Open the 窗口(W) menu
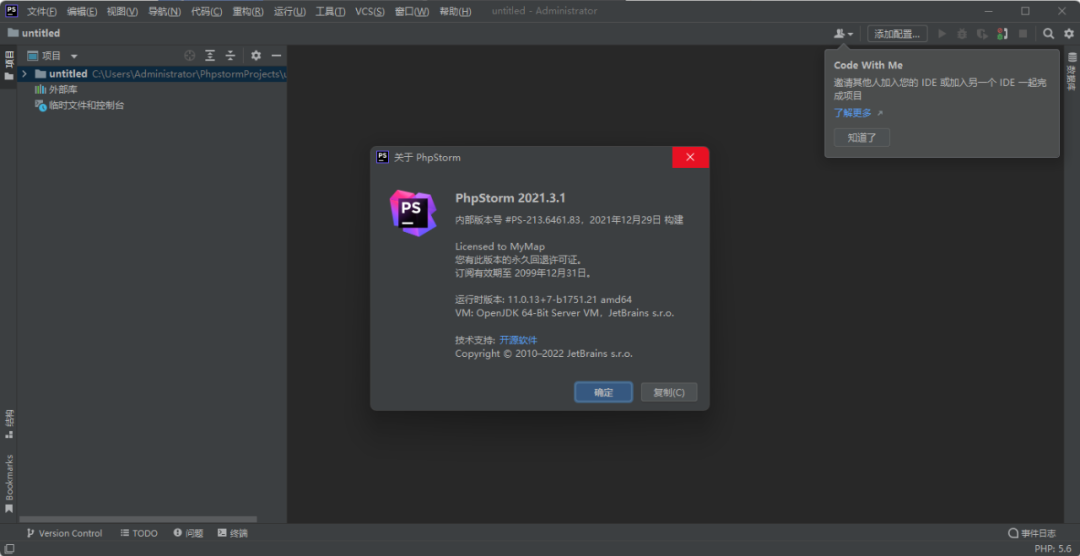 (x=412, y=12)
